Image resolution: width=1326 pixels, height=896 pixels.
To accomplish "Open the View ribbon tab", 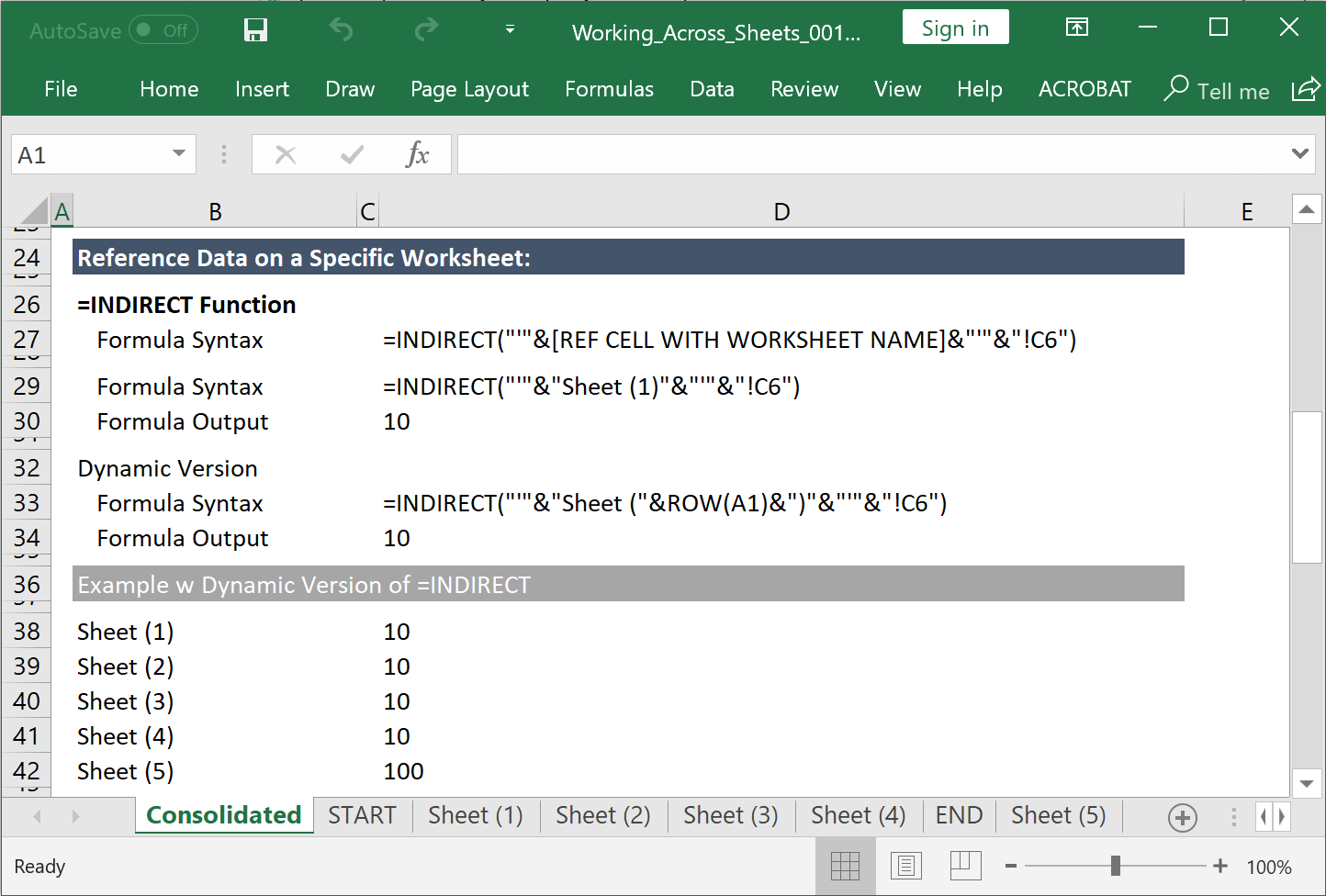I will (x=897, y=89).
